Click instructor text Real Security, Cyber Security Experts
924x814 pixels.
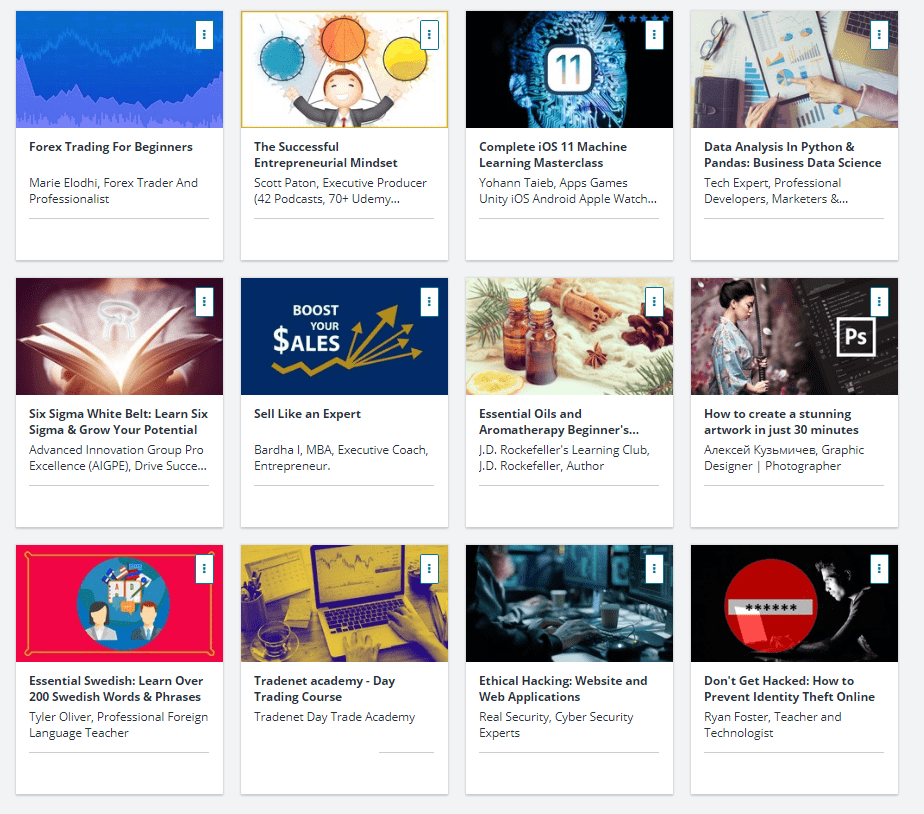tap(556, 725)
